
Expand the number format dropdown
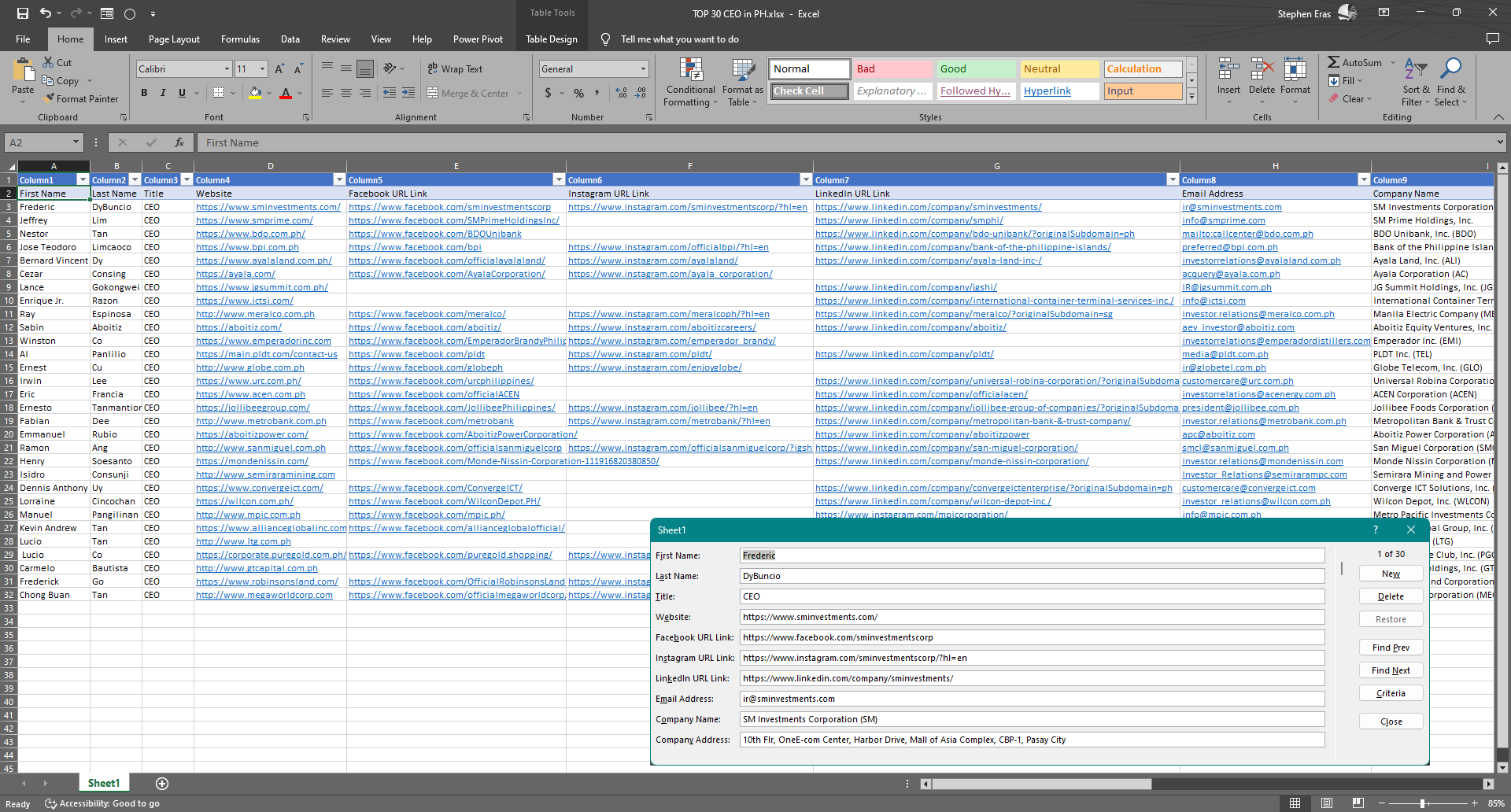pyautogui.click(x=643, y=69)
